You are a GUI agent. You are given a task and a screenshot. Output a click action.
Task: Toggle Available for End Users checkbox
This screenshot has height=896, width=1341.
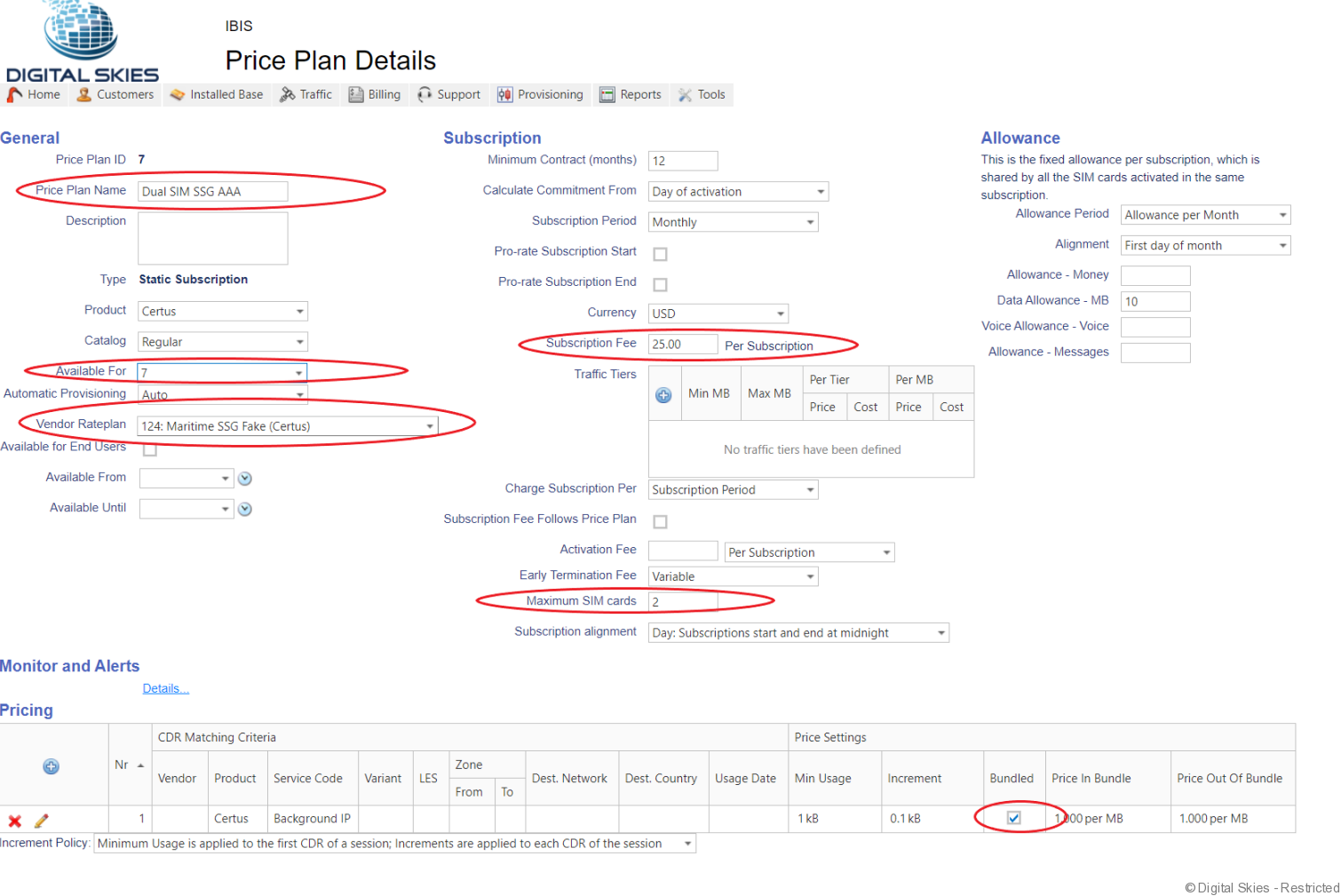pyautogui.click(x=150, y=449)
